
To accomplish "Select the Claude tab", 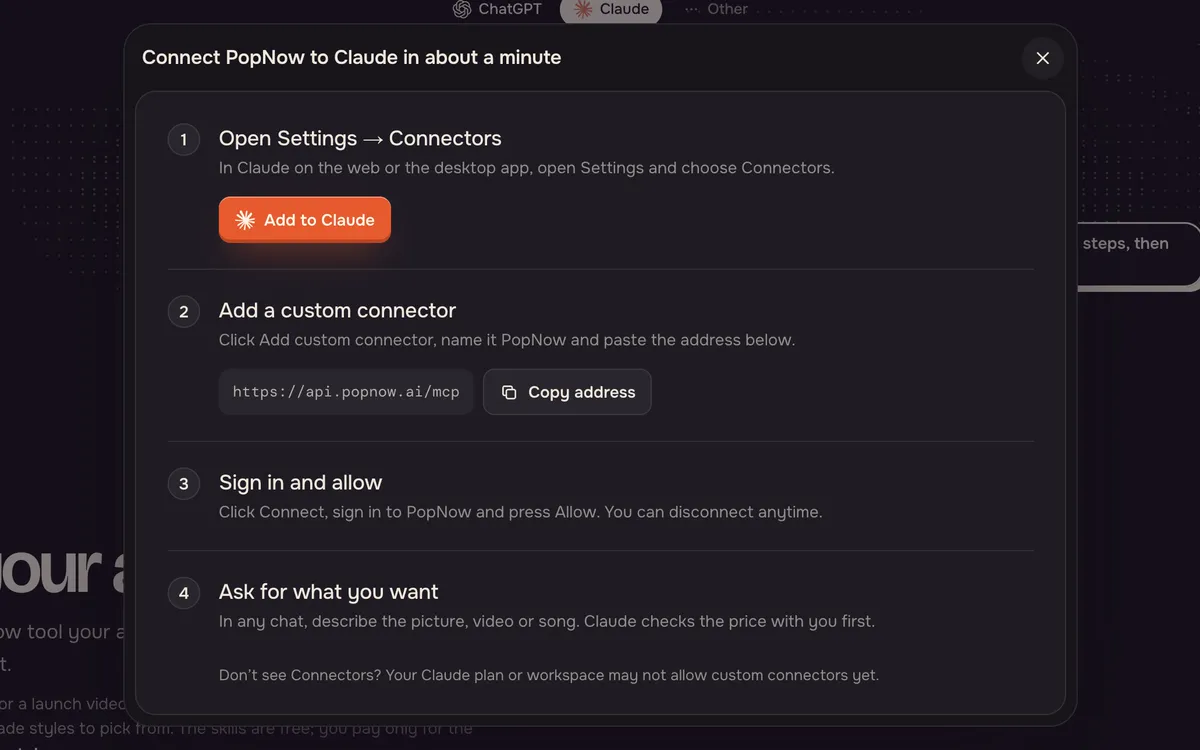I will click(x=611, y=9).
